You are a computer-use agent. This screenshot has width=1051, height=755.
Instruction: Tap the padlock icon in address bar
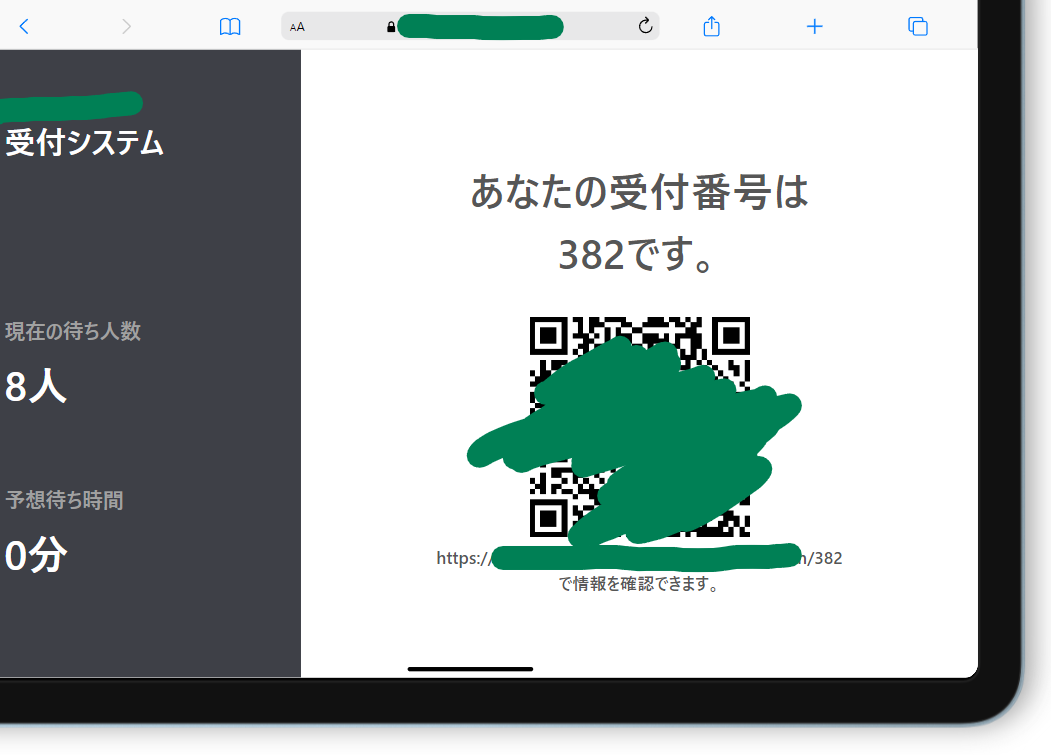[391, 27]
